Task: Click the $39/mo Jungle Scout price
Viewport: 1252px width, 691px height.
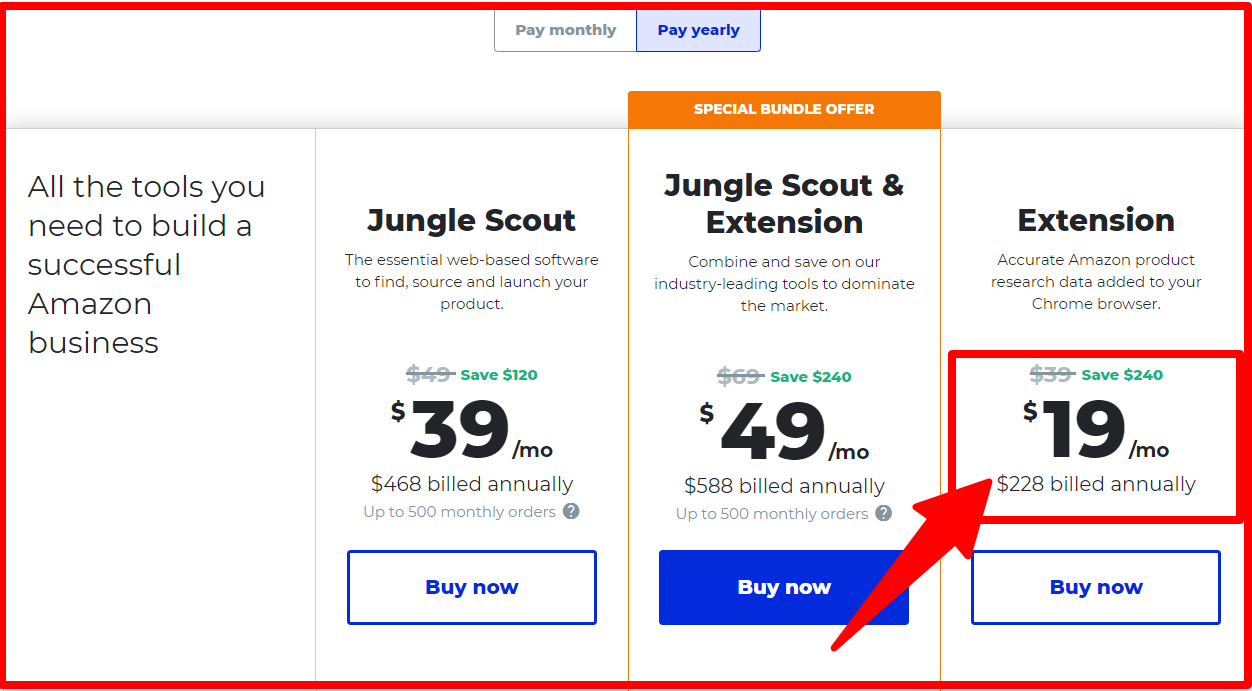Action: point(472,432)
